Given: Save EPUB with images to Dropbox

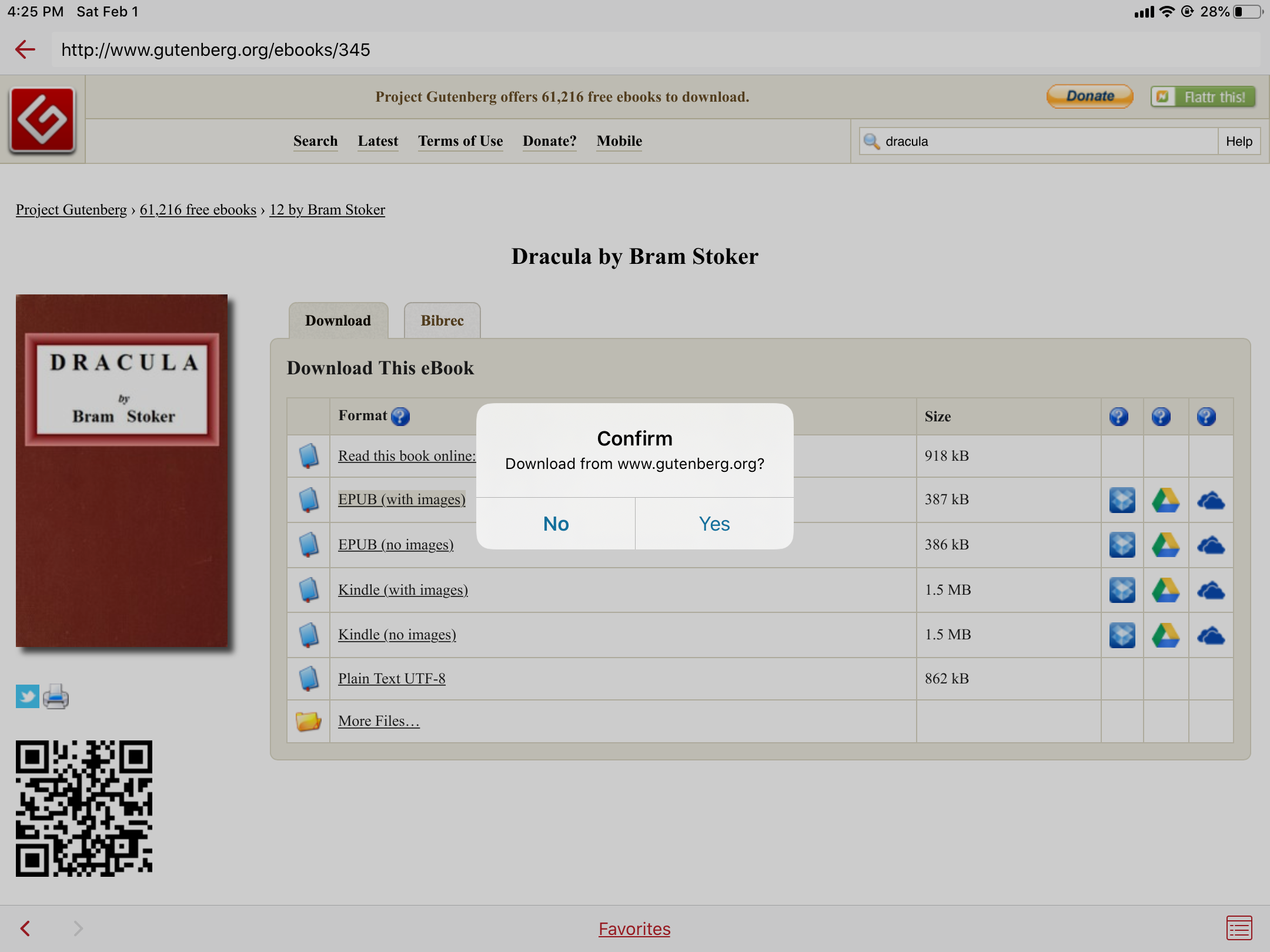Looking at the screenshot, I should tap(1122, 500).
